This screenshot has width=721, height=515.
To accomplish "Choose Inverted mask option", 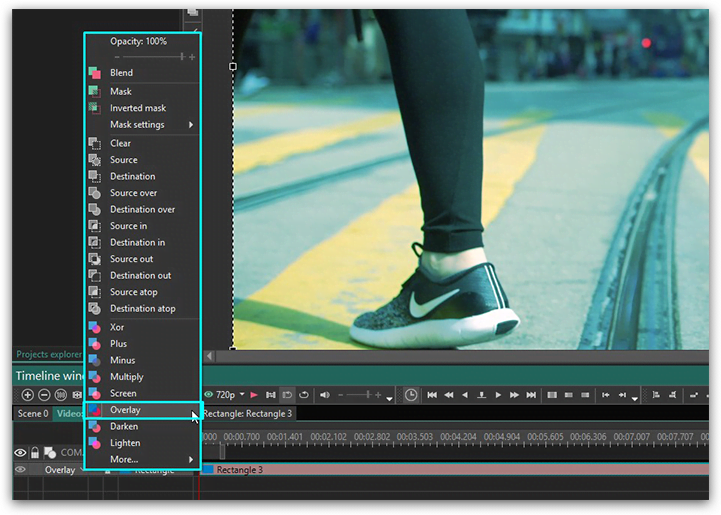I will pos(143,108).
